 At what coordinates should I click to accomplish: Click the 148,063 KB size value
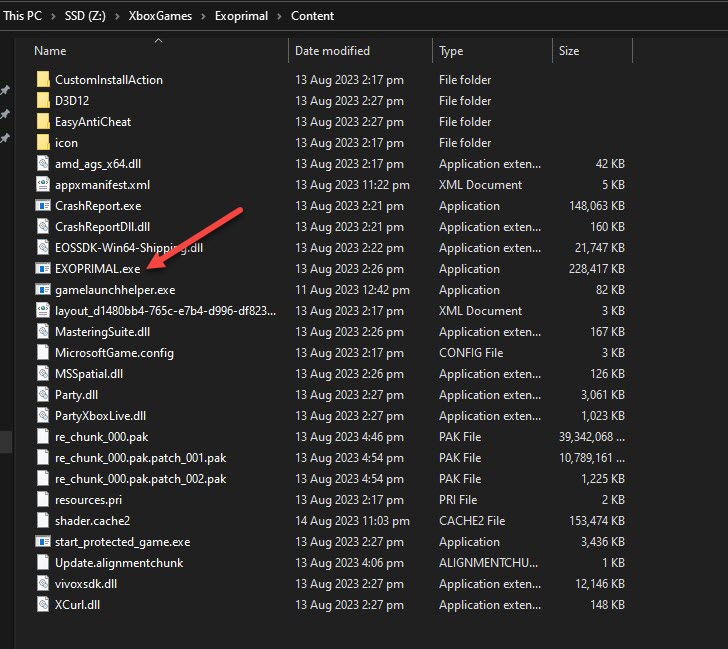click(597, 206)
